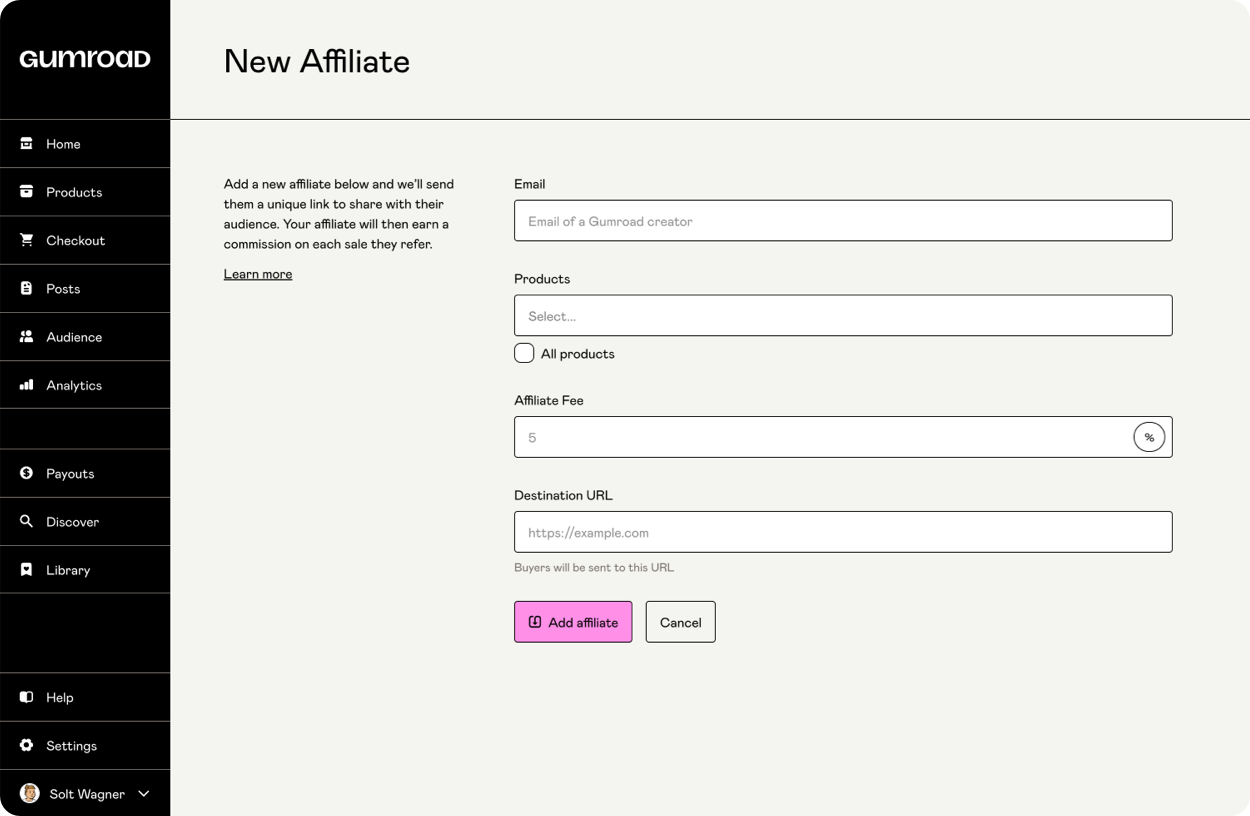The image size is (1250, 816).
Task: Open Help in the sidebar
Action: tap(85, 697)
